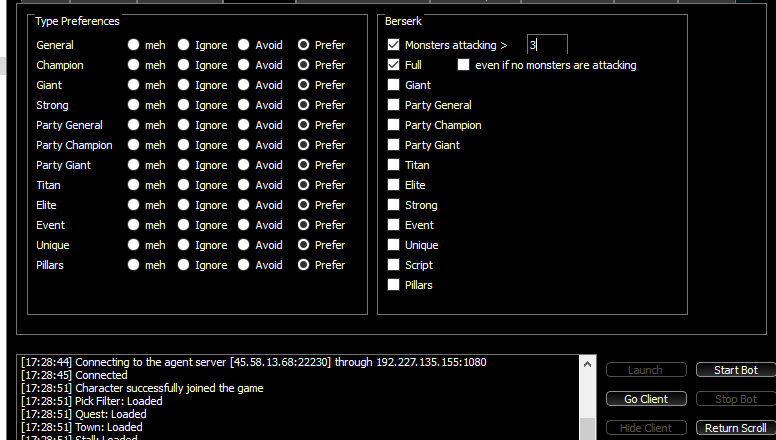
Task: Click the Go Client button
Action: point(646,399)
